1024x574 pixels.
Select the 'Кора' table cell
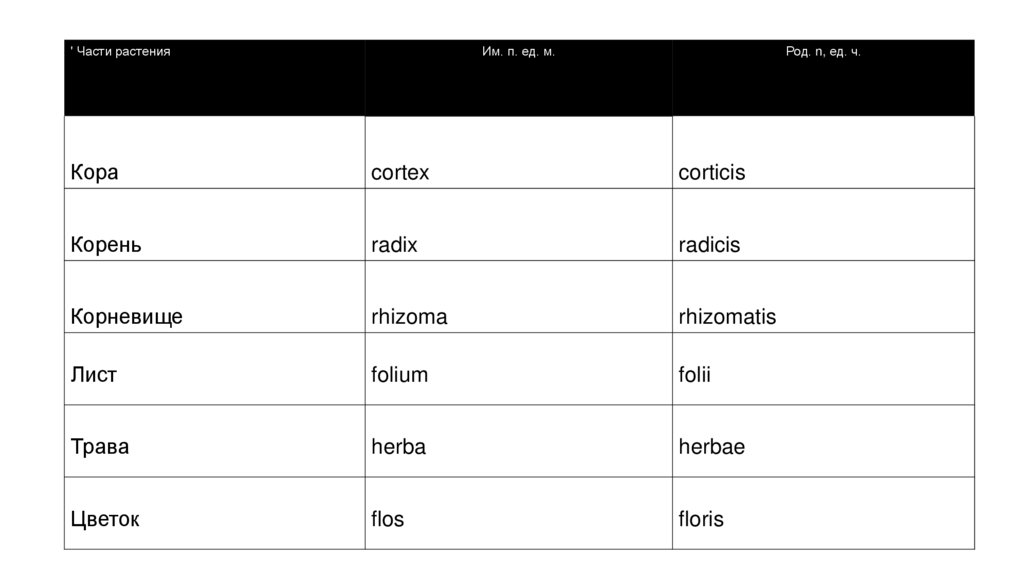tap(95, 173)
